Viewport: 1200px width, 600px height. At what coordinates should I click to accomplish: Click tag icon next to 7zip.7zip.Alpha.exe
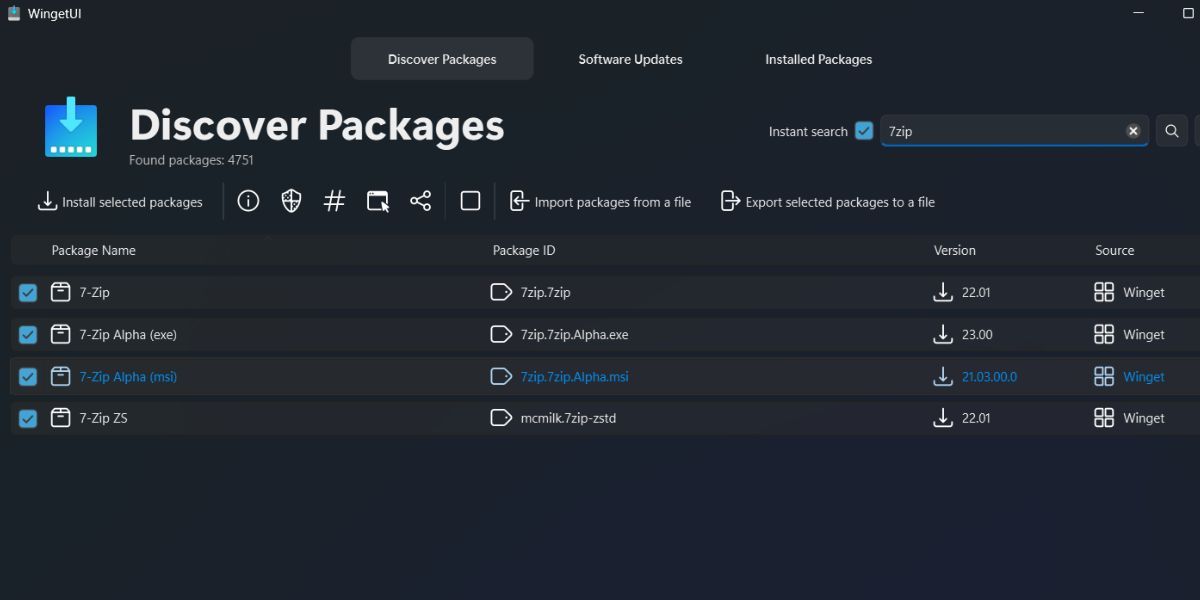501,334
